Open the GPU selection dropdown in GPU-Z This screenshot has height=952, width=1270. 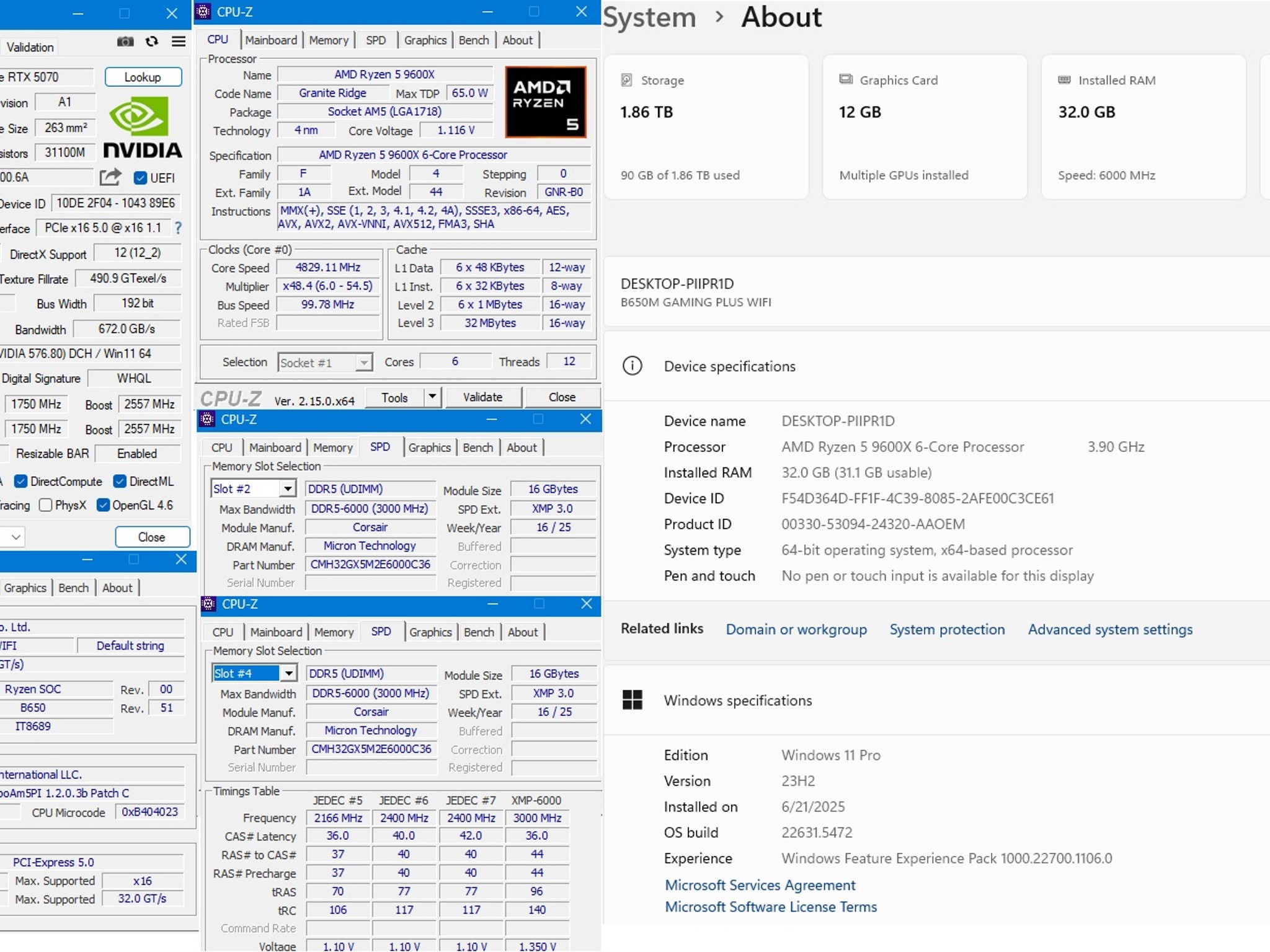click(16, 537)
